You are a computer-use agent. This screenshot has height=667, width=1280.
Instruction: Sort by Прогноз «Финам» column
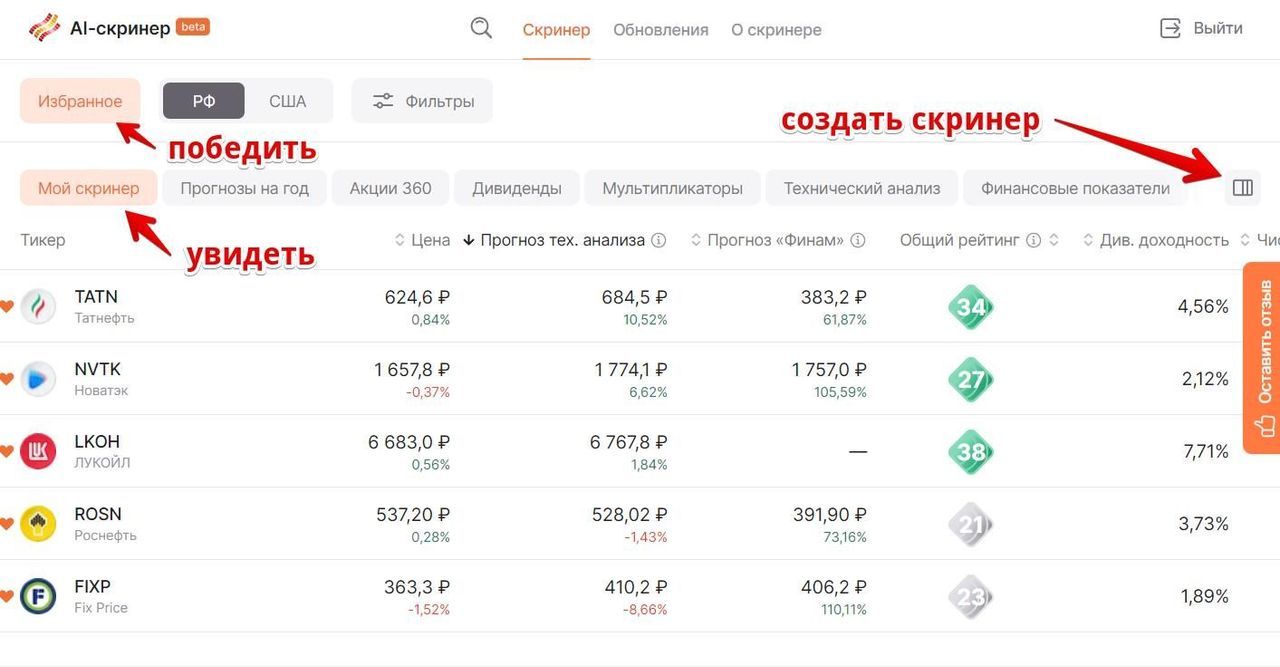(767, 240)
